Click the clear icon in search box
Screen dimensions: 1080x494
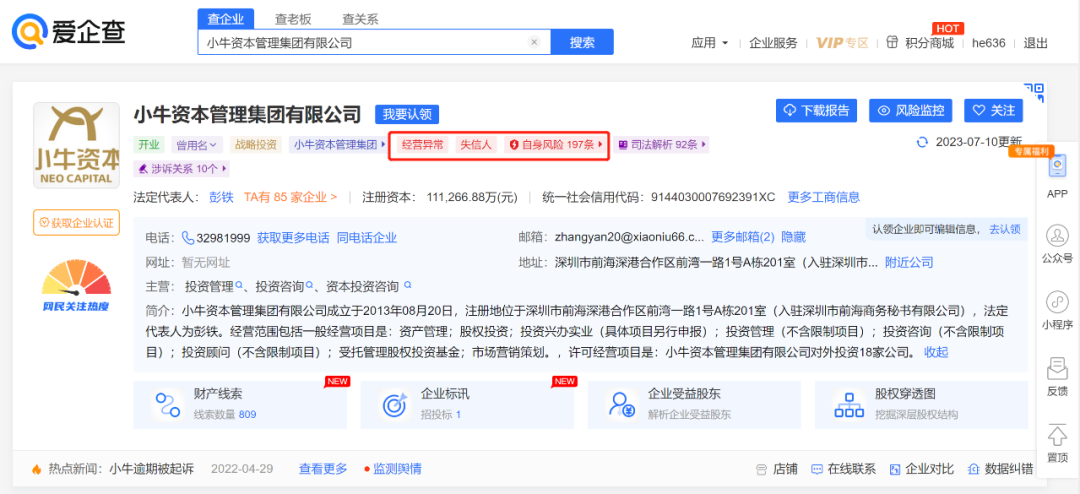tap(534, 43)
